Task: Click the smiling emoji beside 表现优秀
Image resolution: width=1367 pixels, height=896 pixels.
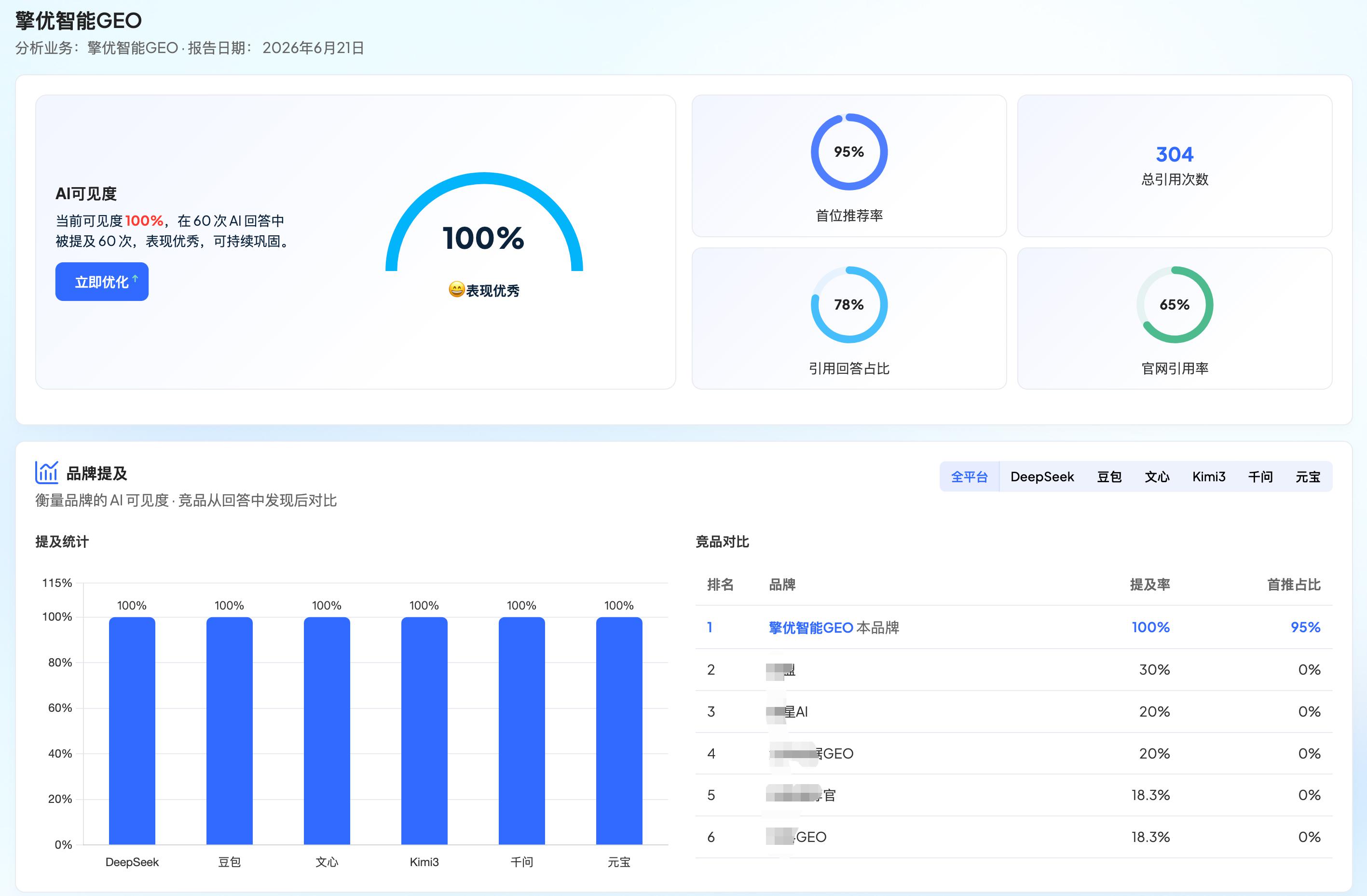Action: tap(456, 289)
